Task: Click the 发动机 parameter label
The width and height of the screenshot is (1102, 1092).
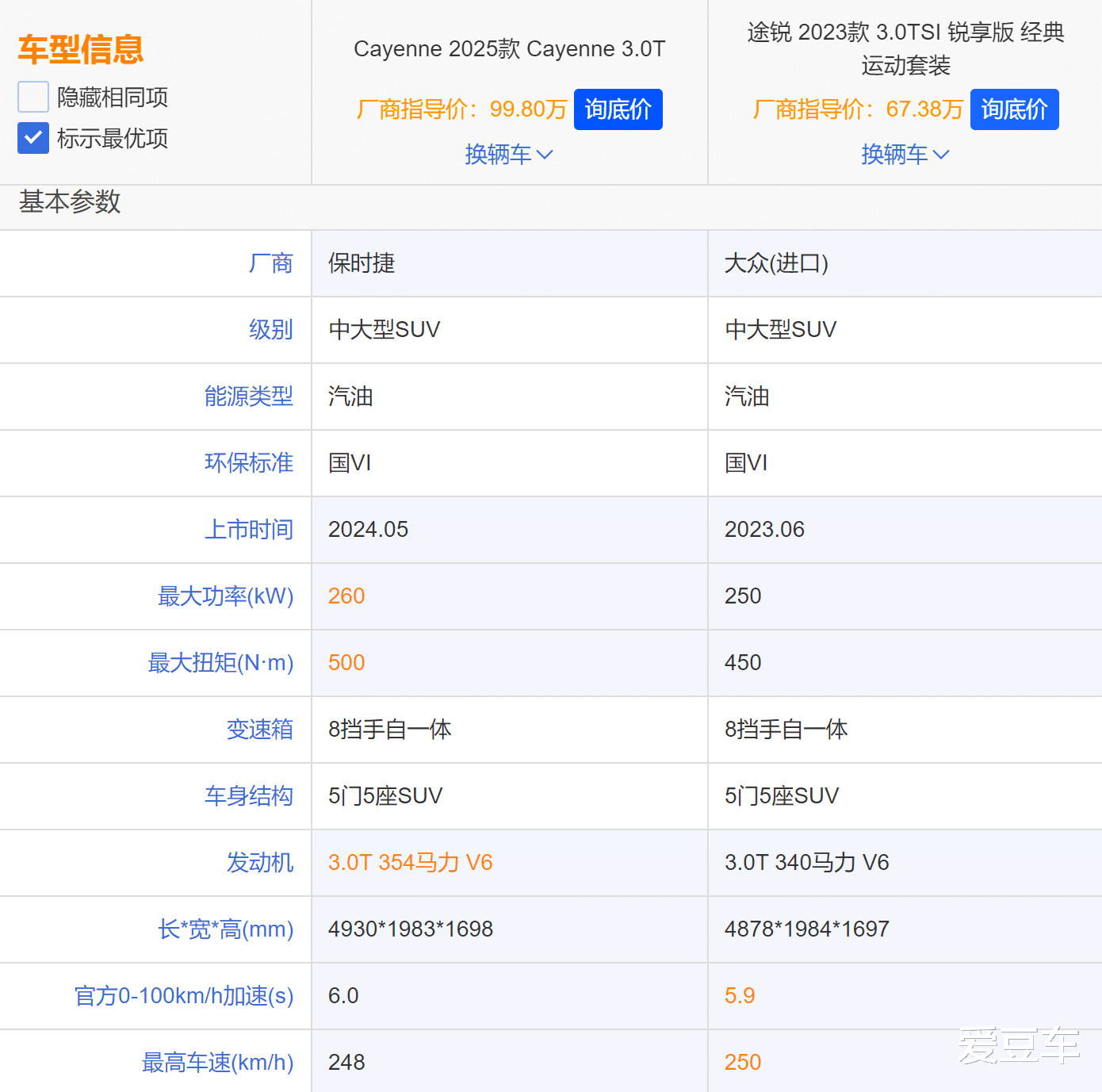Action: coord(260,863)
